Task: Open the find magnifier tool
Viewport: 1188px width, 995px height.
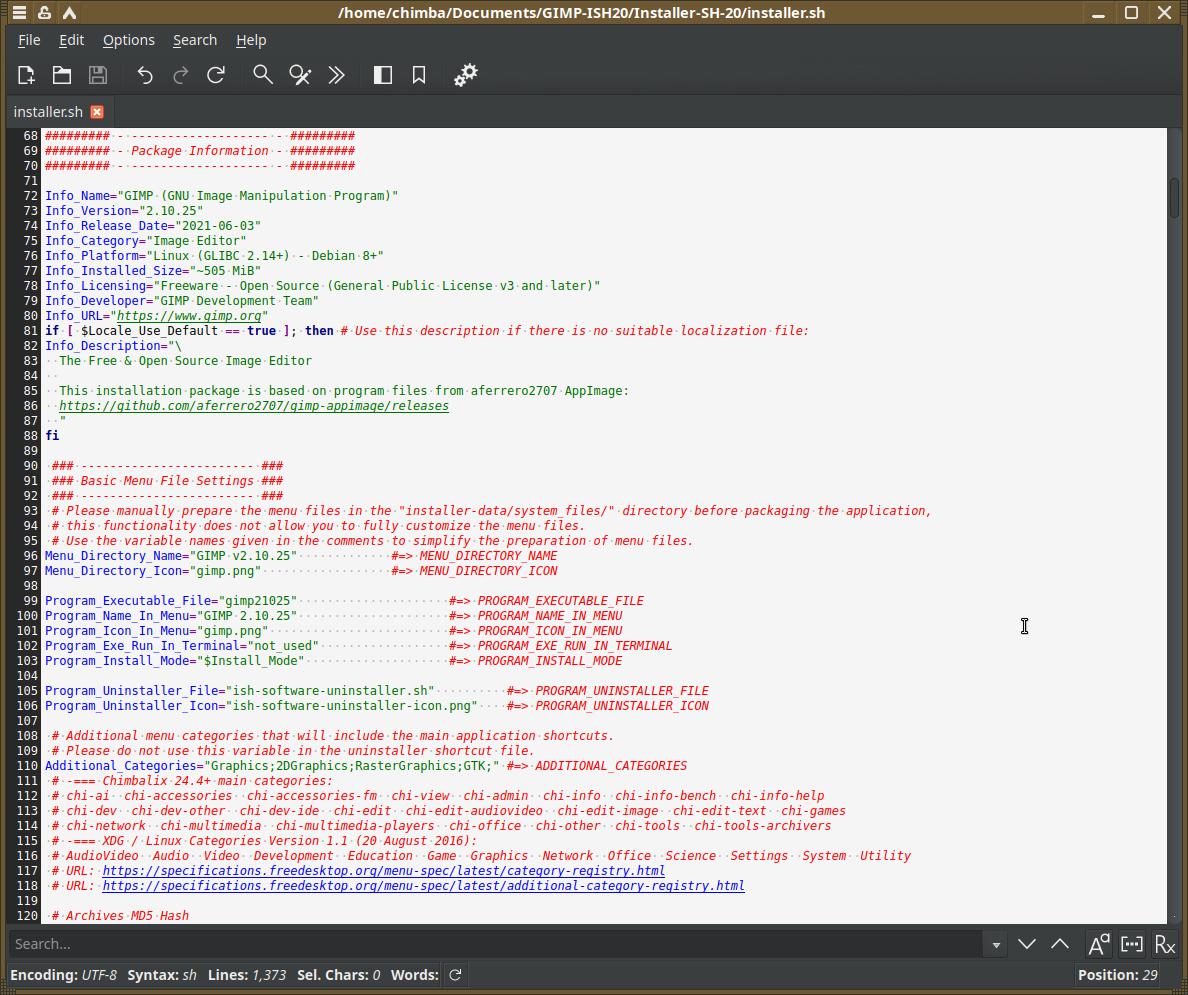Action: [263, 75]
